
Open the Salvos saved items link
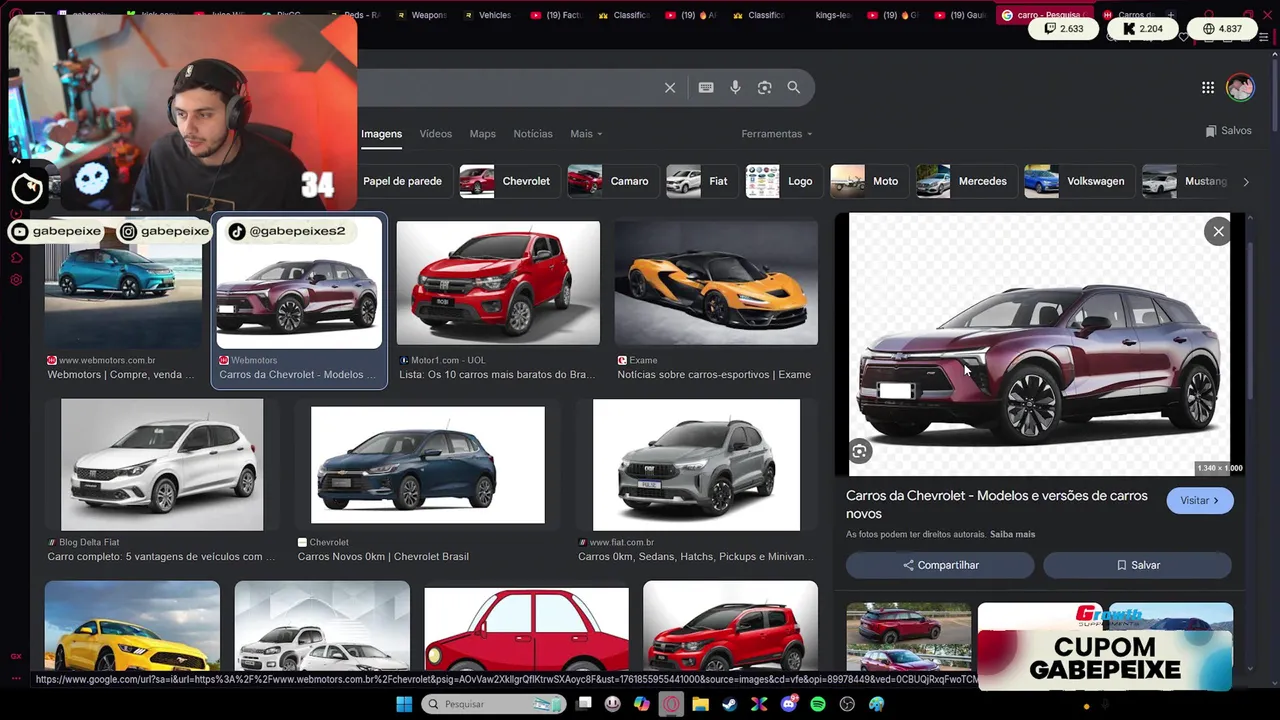[1228, 131]
